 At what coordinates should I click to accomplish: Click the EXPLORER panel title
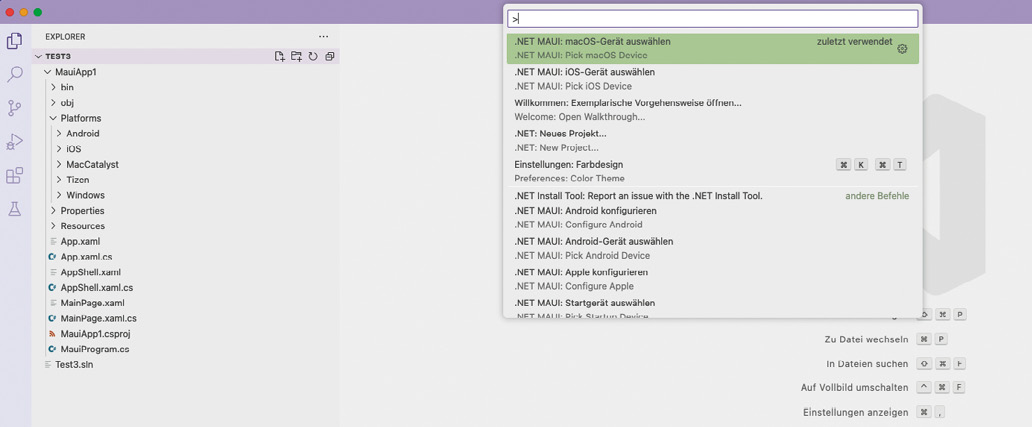tap(65, 37)
